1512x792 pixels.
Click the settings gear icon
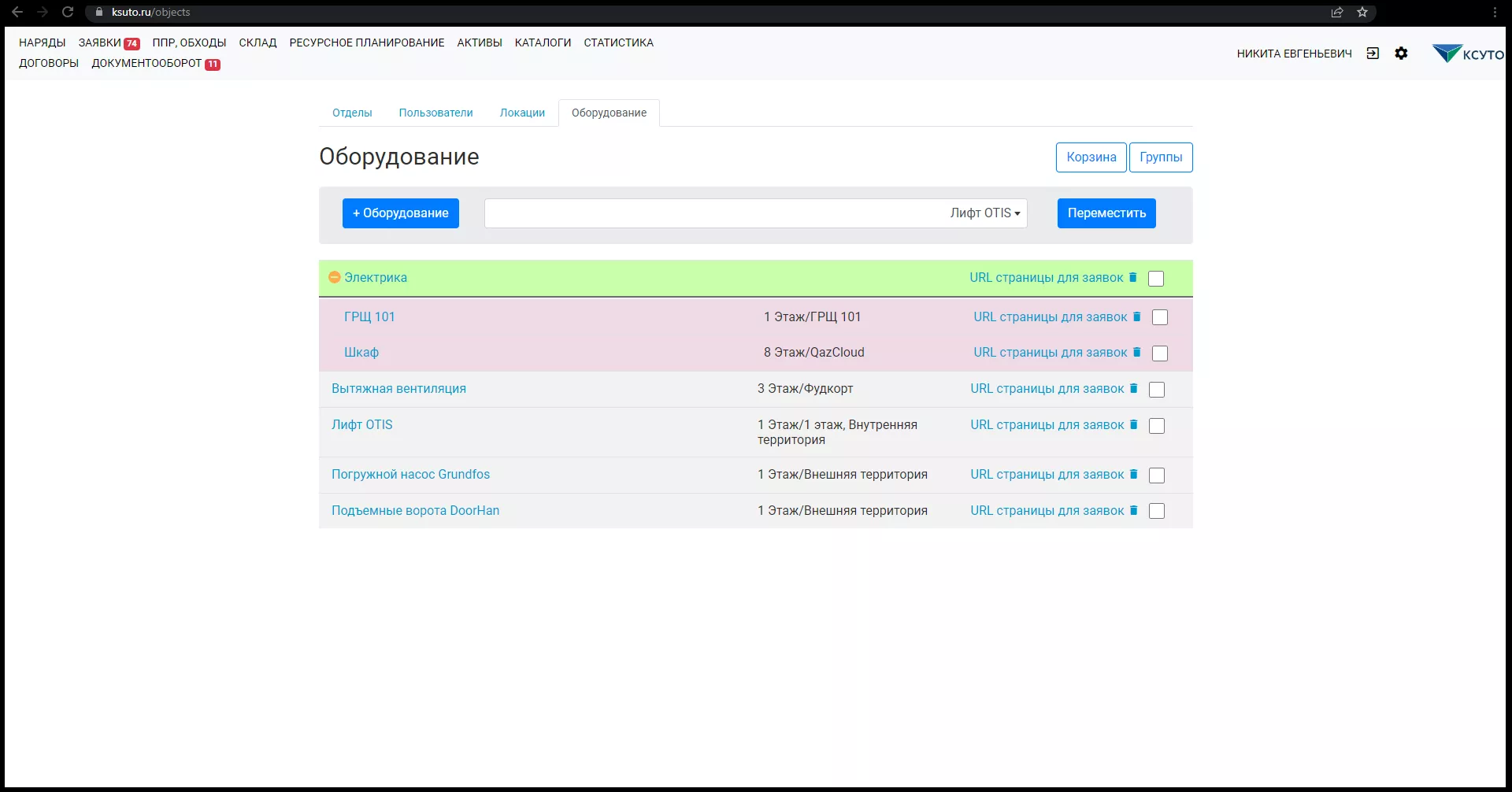1401,54
